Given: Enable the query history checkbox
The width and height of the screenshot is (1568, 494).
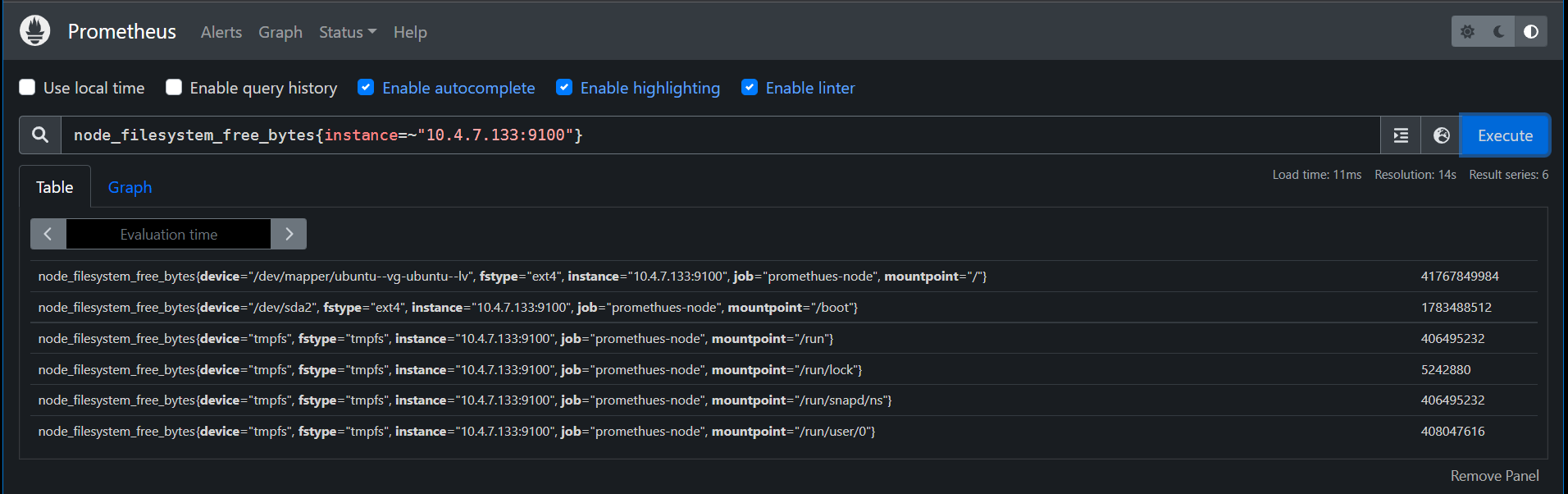Looking at the screenshot, I should click(x=174, y=87).
